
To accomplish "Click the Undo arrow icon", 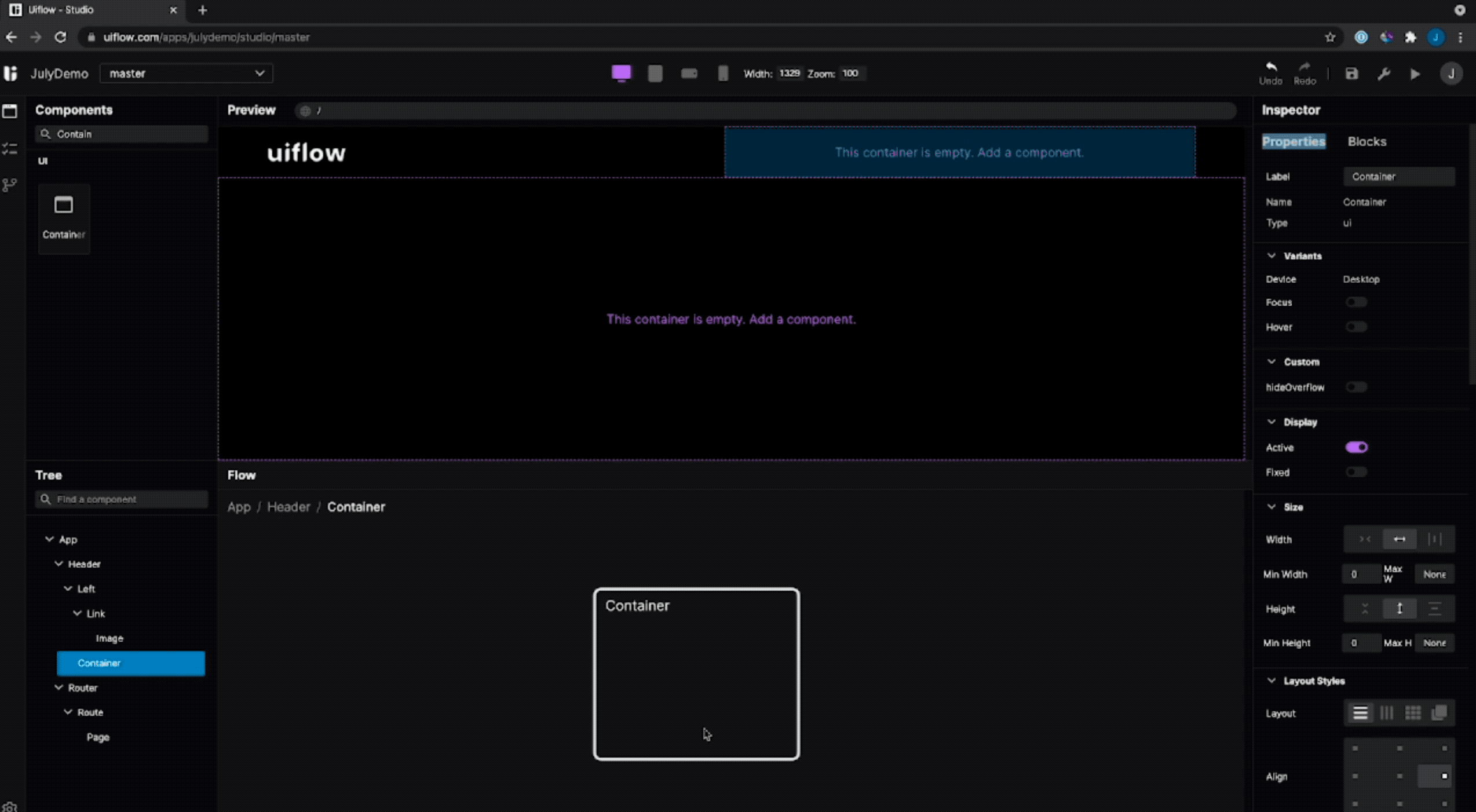I will coord(1270,68).
